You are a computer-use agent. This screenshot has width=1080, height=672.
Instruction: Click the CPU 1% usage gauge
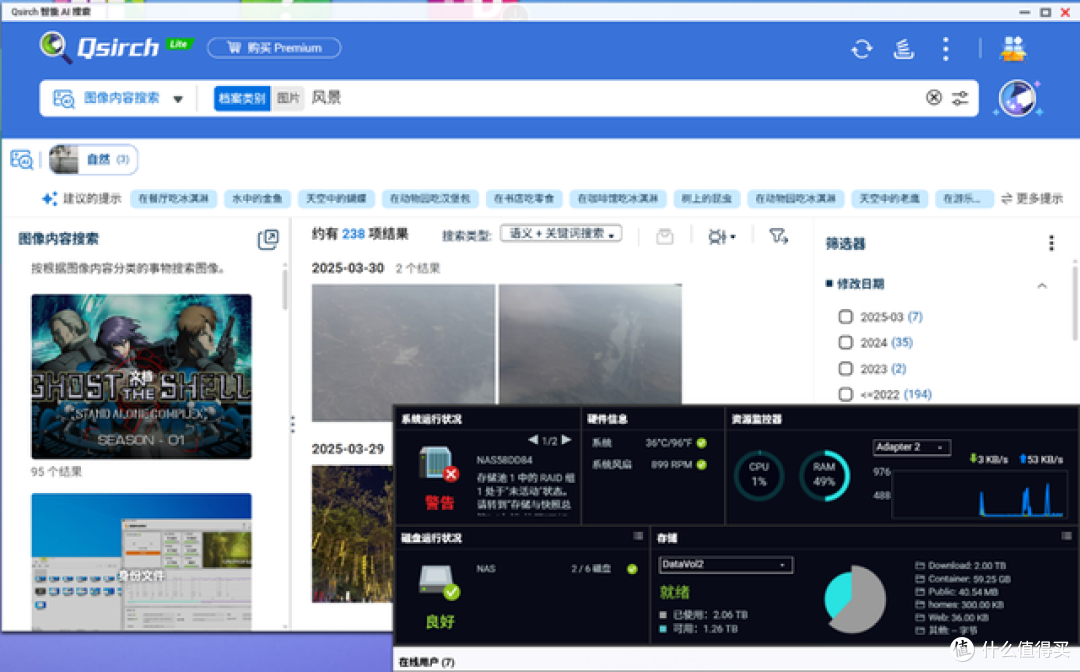tap(759, 475)
